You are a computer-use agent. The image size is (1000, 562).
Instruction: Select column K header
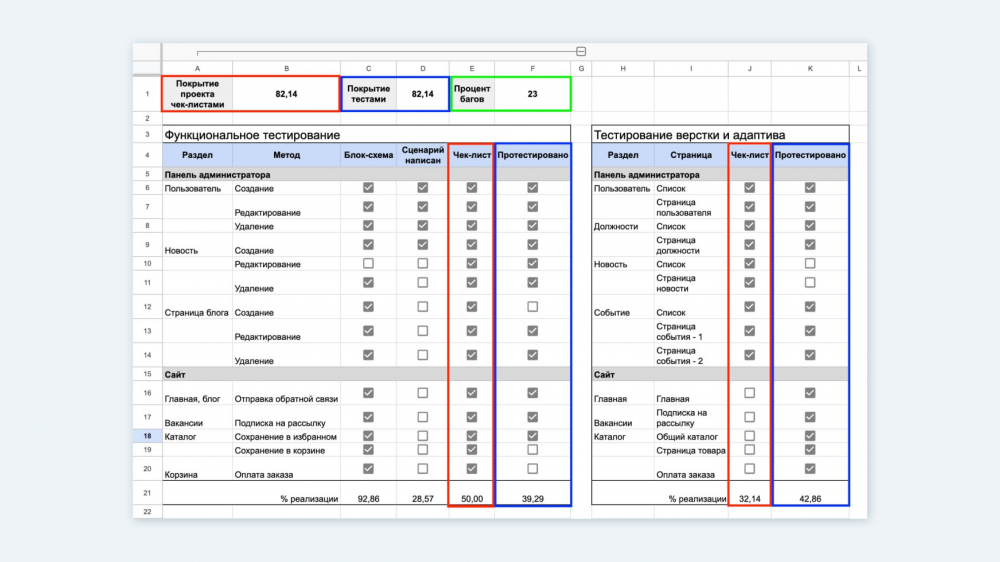pos(810,68)
